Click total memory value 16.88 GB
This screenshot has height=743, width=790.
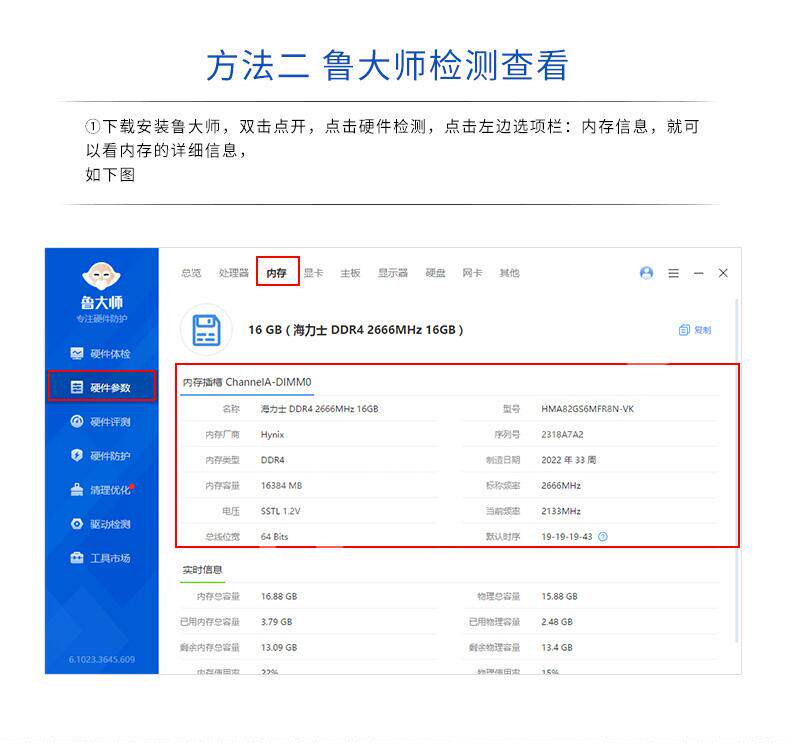tap(279, 596)
